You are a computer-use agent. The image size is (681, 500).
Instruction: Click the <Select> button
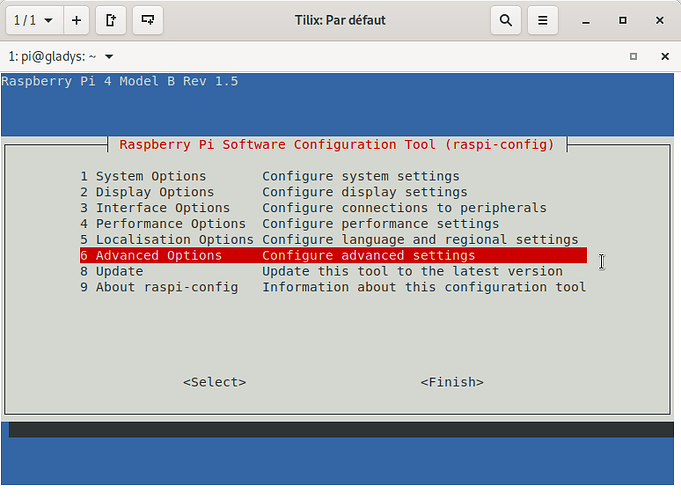tap(215, 382)
